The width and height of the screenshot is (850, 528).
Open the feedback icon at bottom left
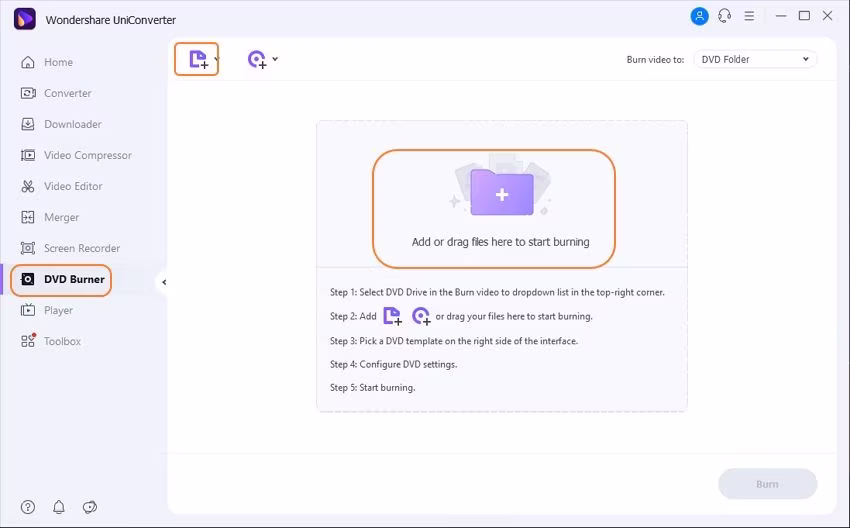click(x=90, y=507)
